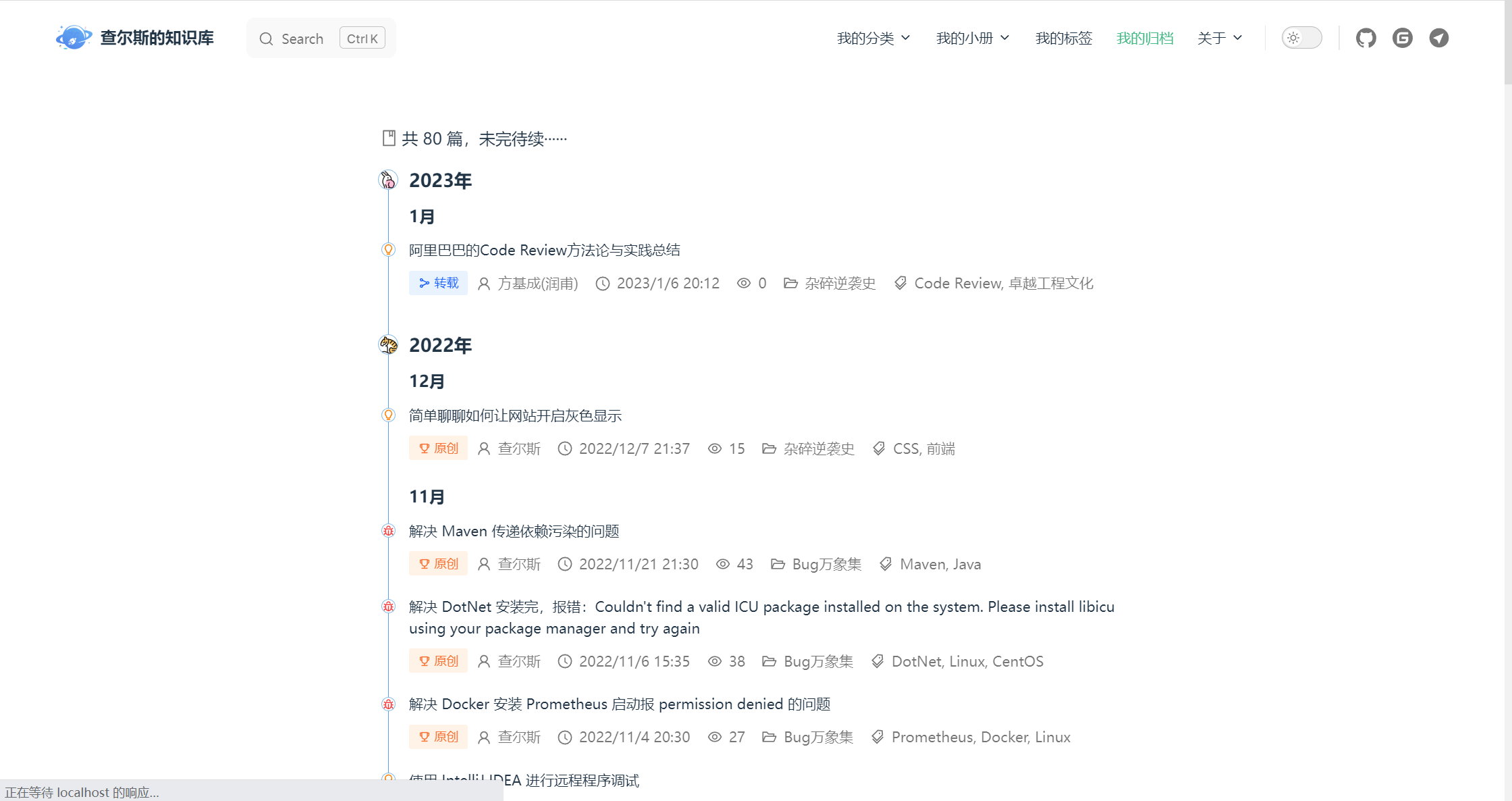The height and width of the screenshot is (801, 1512).
Task: Click the planet logo icon
Action: click(x=73, y=38)
